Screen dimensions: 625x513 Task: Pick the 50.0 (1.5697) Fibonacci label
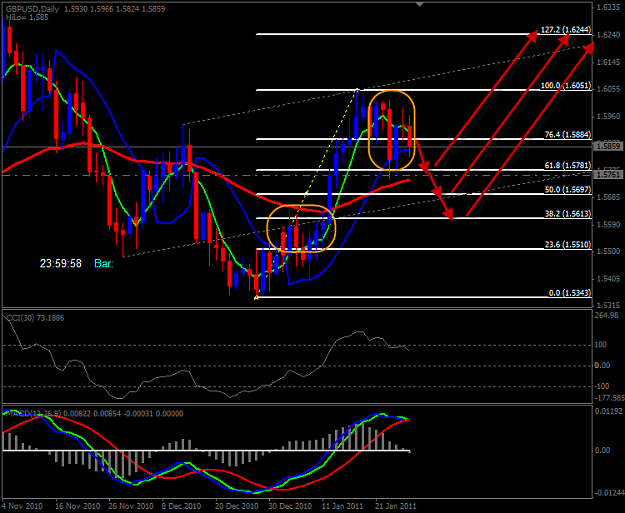[568, 190]
